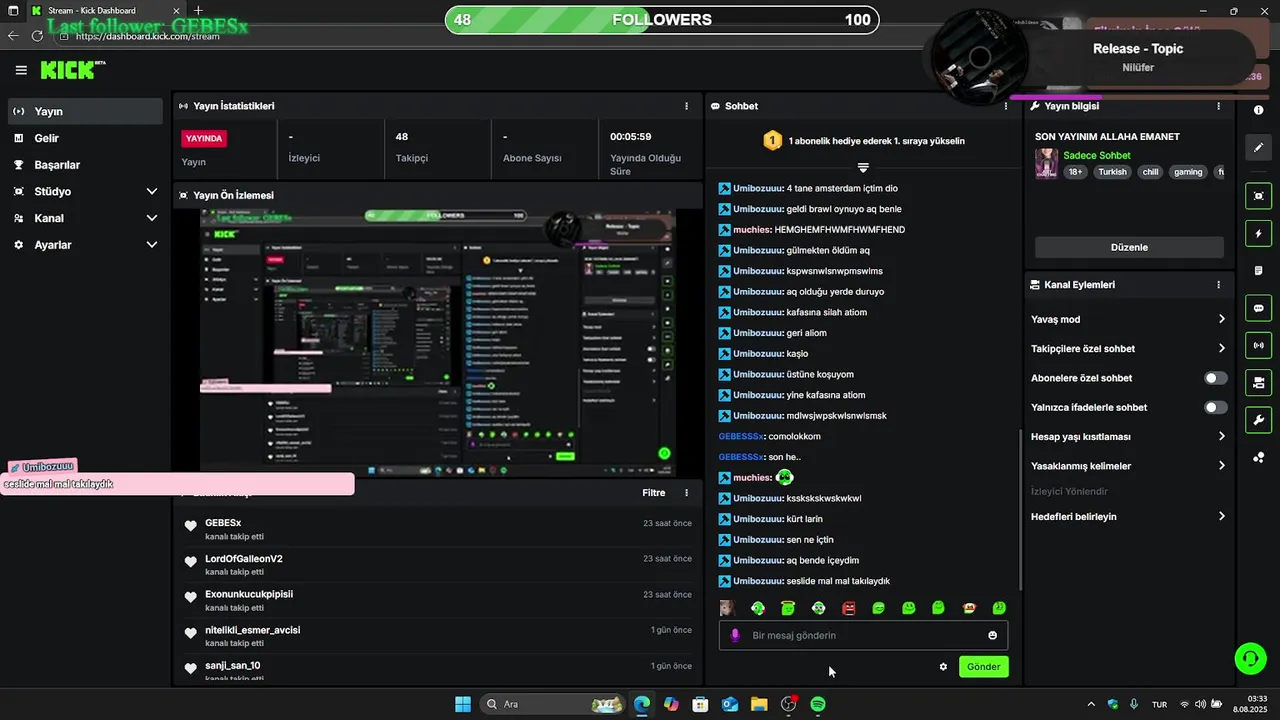
Task: Click the Yayın Ön İzlemesi preview thumbnail
Action: 437,343
